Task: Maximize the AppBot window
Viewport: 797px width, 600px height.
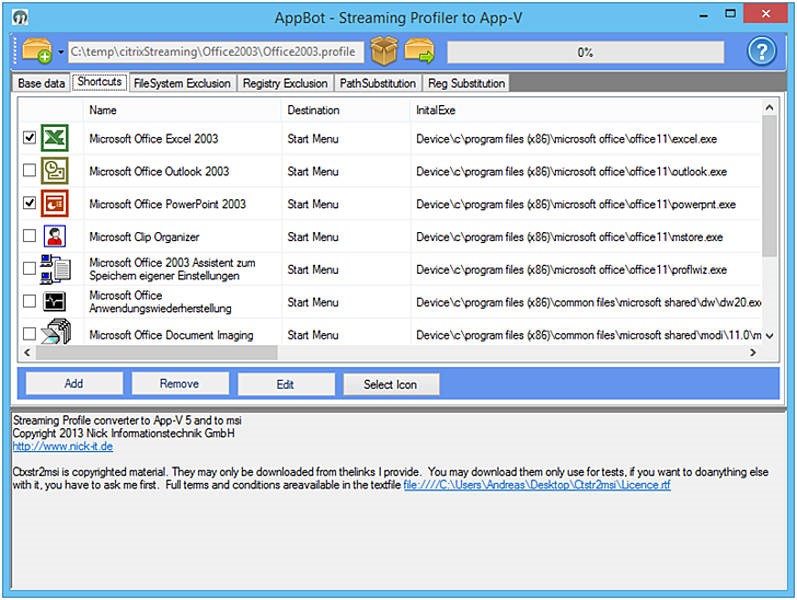Action: [730, 14]
